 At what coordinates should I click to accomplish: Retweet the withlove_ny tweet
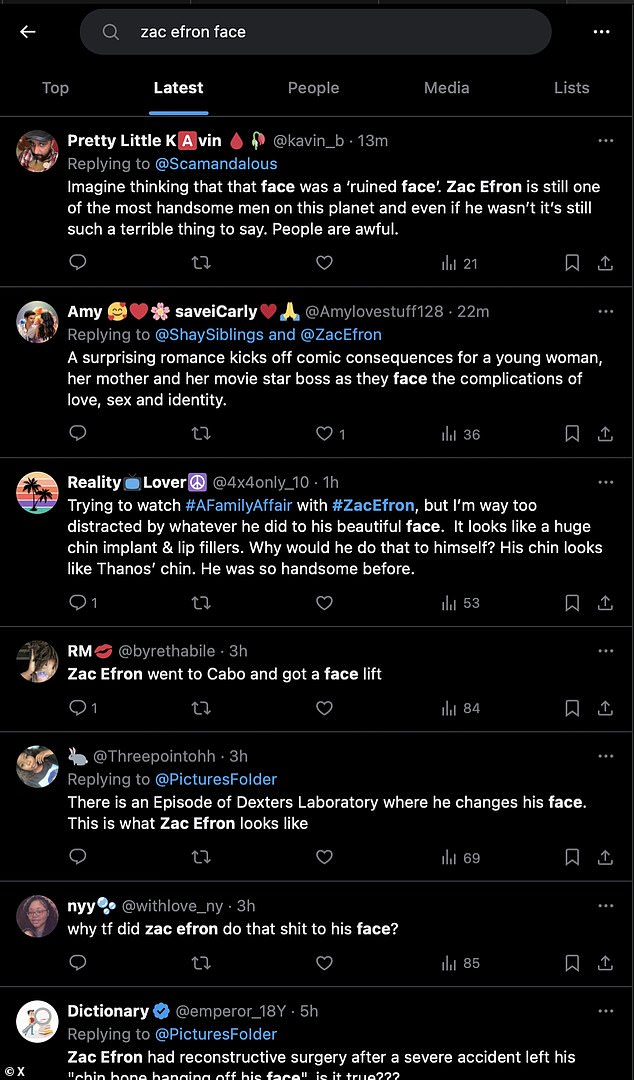click(x=201, y=963)
